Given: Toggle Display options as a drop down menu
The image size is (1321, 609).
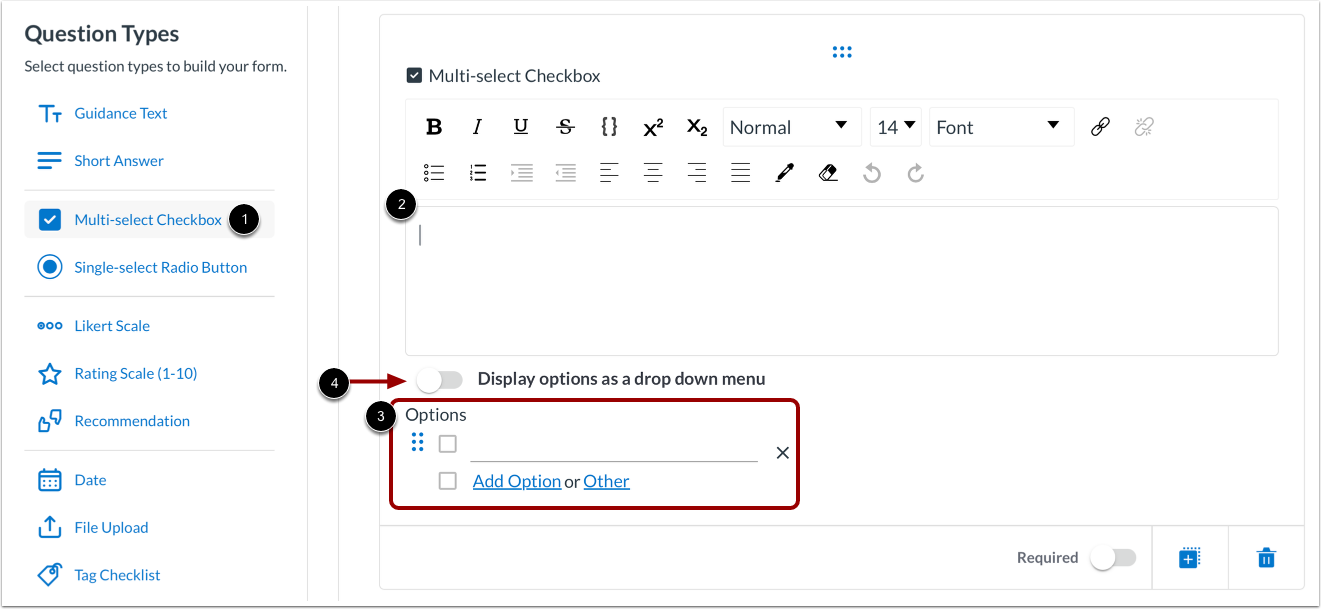Looking at the screenshot, I should [440, 379].
